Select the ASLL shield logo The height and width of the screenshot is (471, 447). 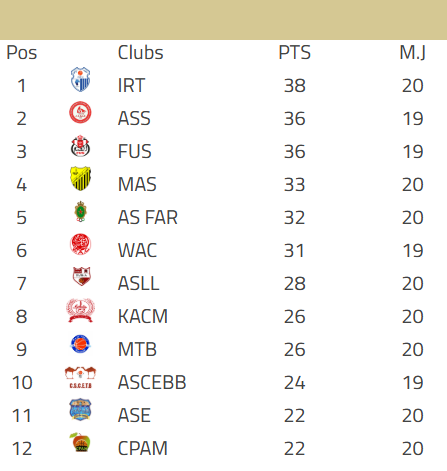pos(81,276)
